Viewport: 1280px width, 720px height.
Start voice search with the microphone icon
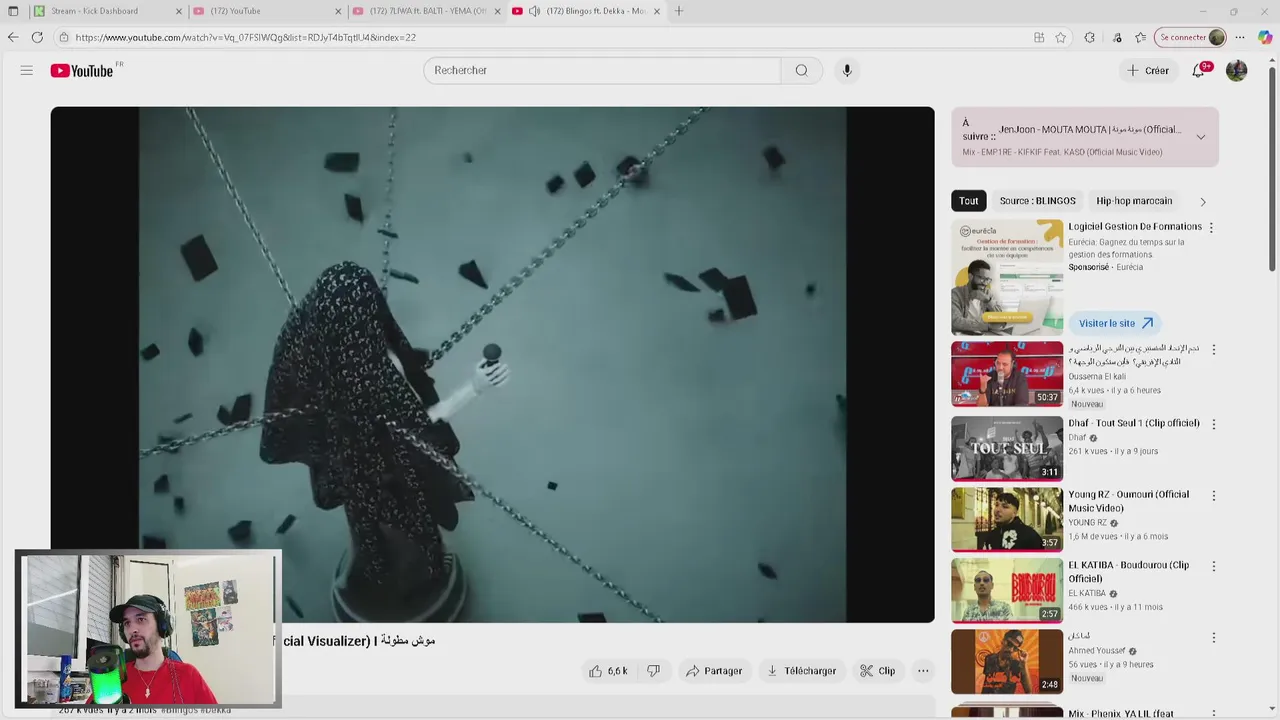pos(847,70)
